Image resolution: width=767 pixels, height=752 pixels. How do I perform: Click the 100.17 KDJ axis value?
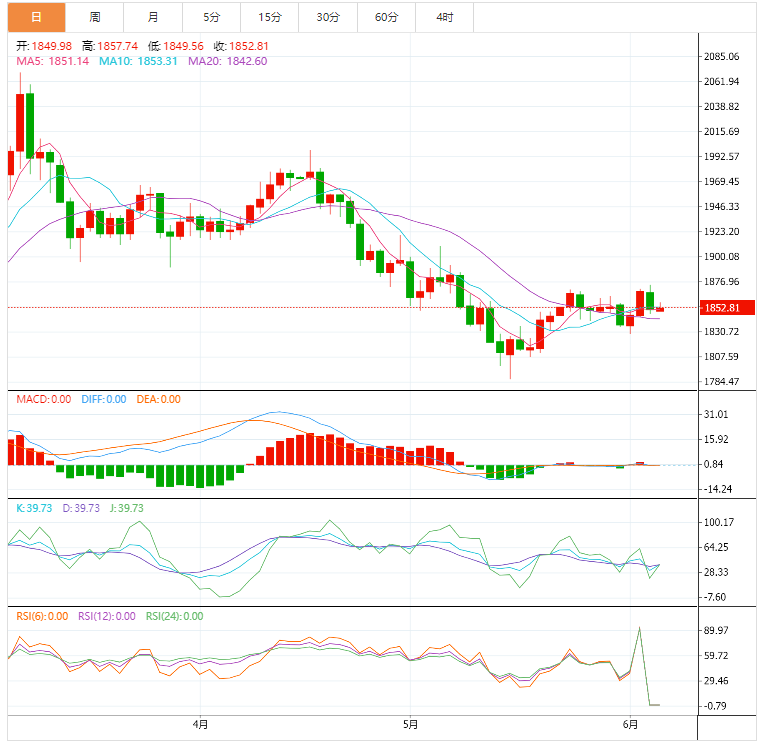point(719,523)
